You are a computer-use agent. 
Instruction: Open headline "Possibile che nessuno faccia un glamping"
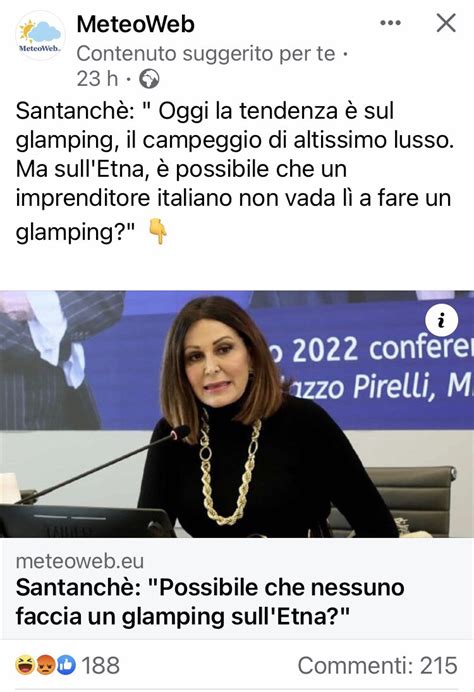[x=210, y=602]
